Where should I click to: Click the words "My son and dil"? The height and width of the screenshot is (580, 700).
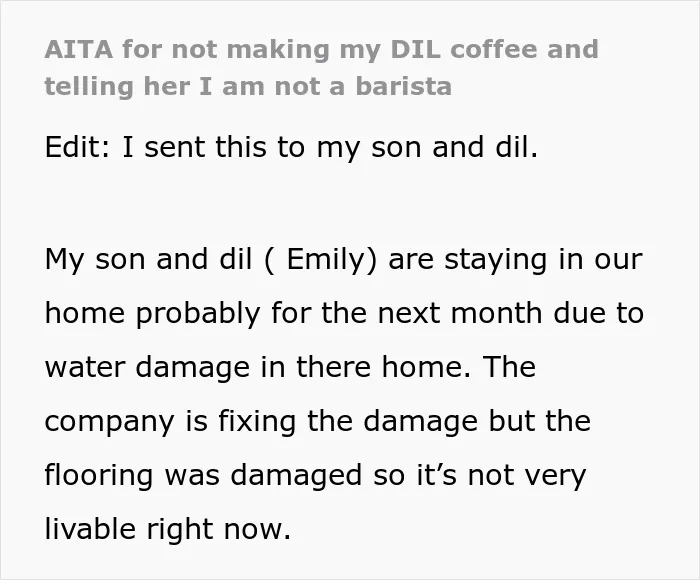[148, 259]
